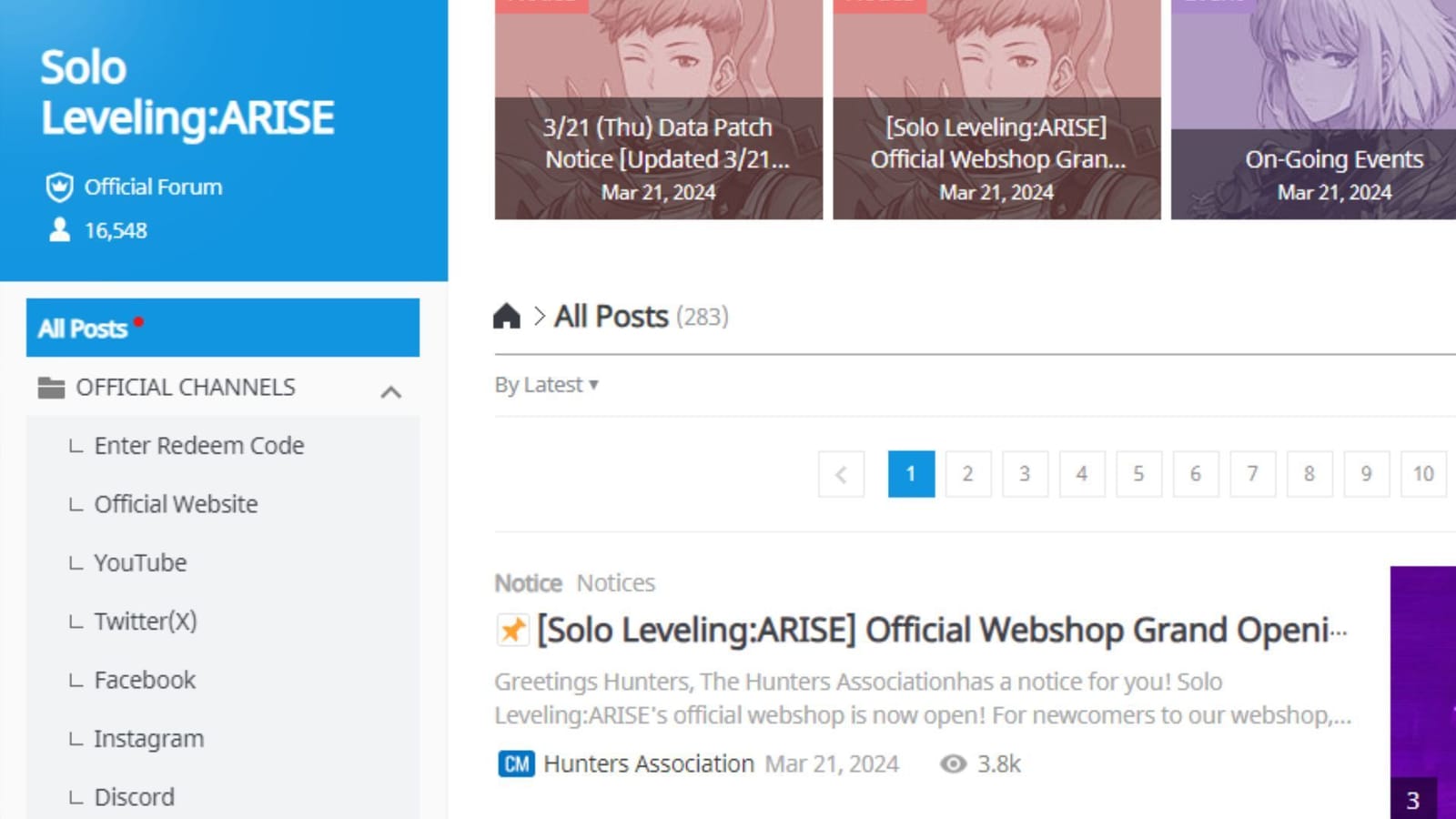
Task: Click the CM badge icon
Action: click(x=516, y=764)
